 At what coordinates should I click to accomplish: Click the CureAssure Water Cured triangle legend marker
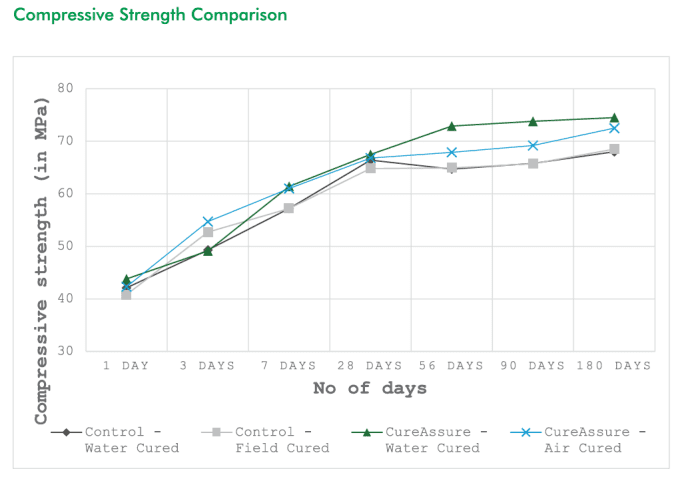pos(367,433)
